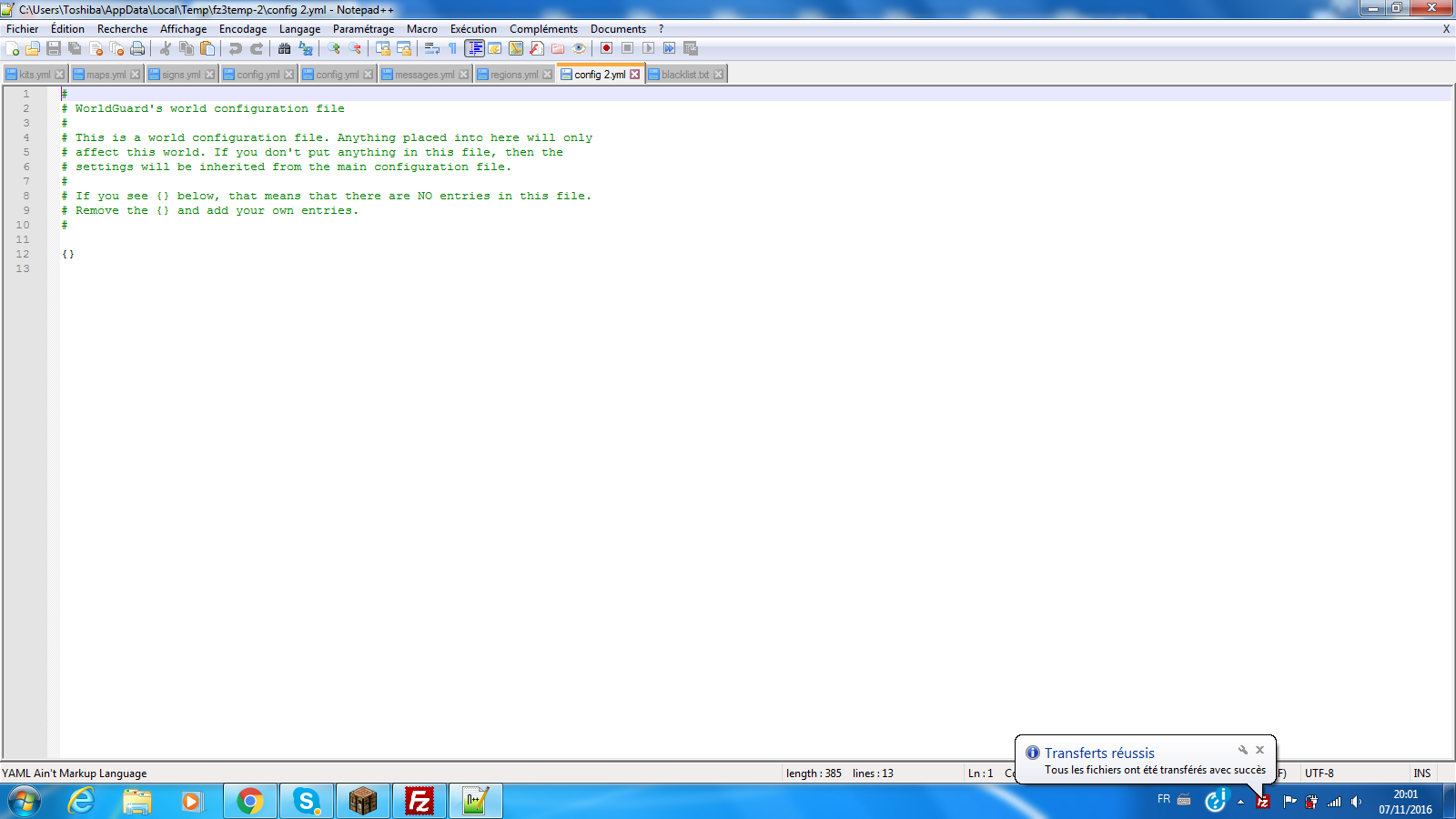Toggle synchronized horizontal scrolling

point(404,48)
